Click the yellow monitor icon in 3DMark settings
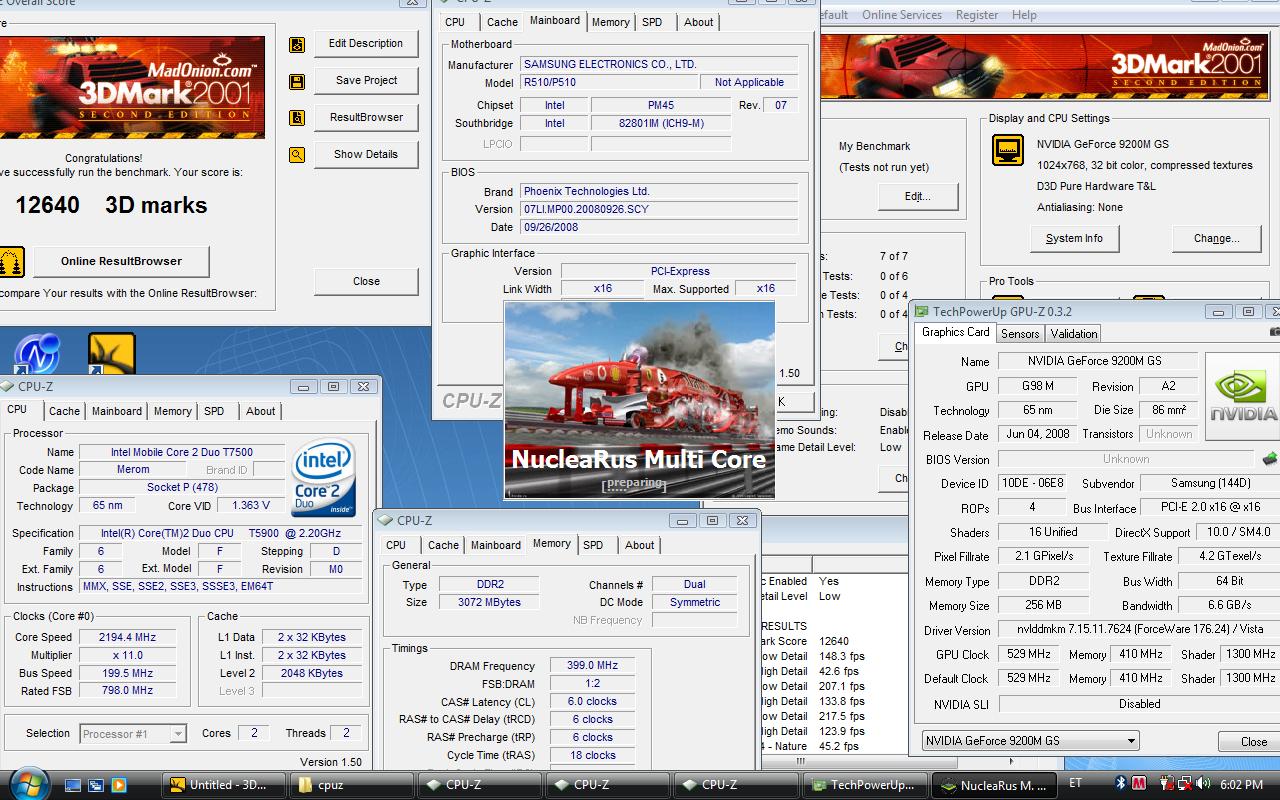Screen dimensions: 1280x800 coord(1007,150)
